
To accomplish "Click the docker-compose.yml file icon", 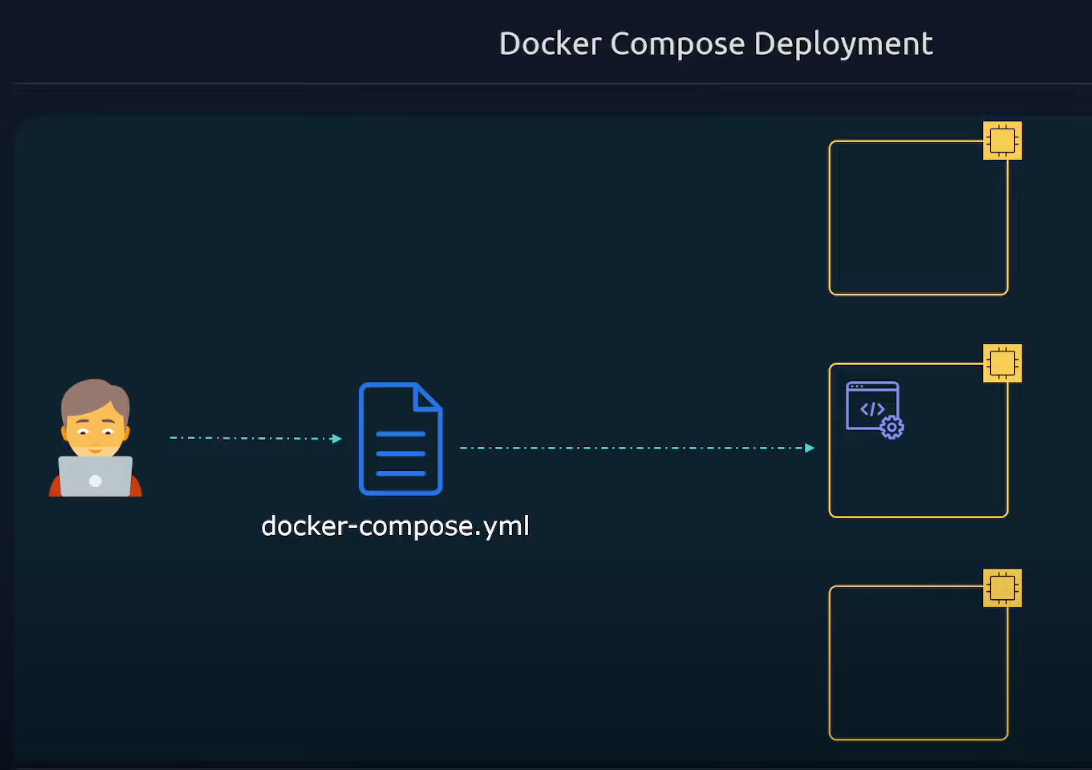I will 400,438.
